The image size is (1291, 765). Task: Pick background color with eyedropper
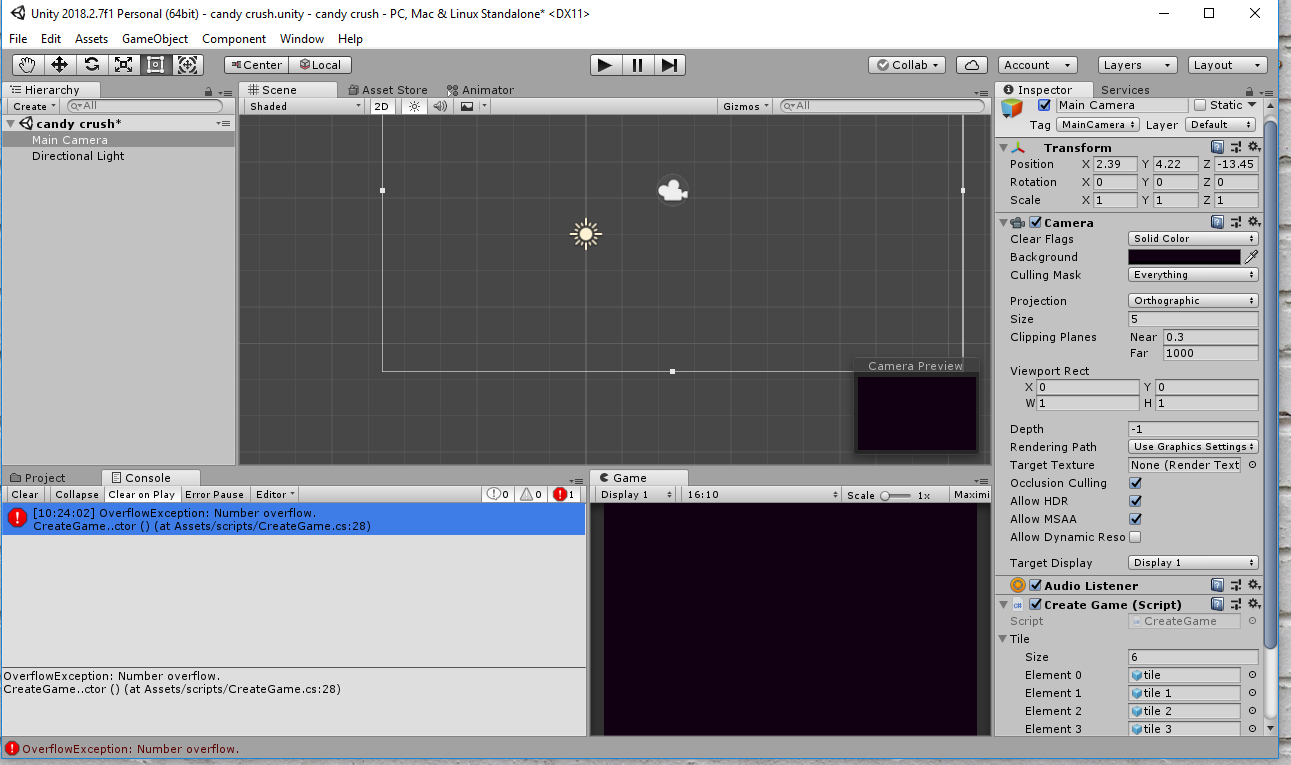tap(1251, 257)
